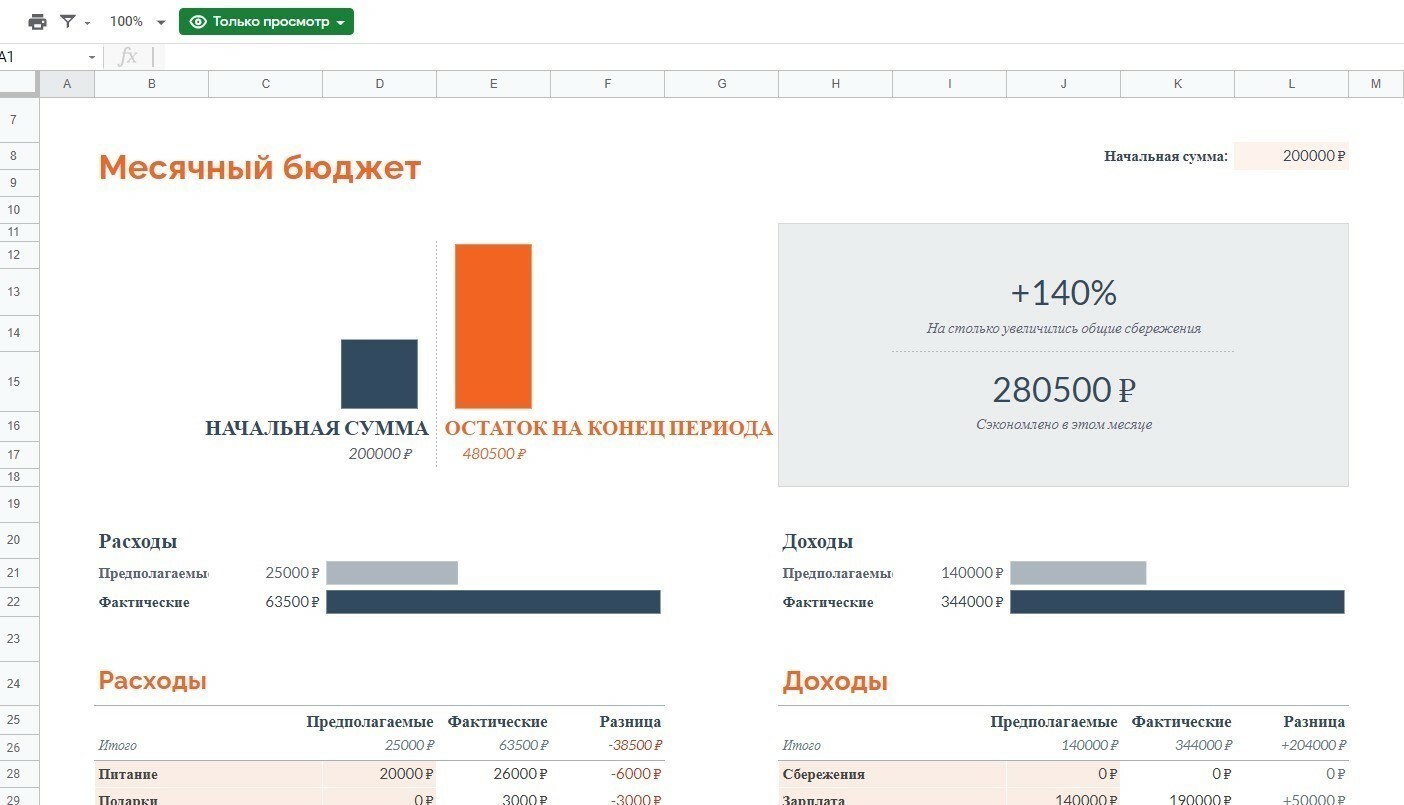This screenshot has height=805, width=1404.
Task: Select column D header
Action: pos(380,84)
